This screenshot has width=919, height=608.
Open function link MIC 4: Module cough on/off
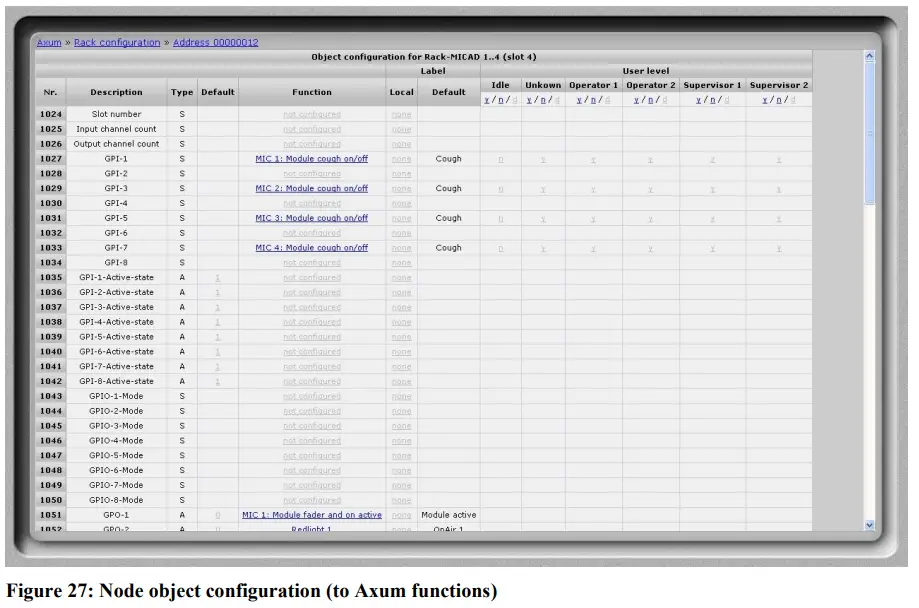pyautogui.click(x=312, y=247)
